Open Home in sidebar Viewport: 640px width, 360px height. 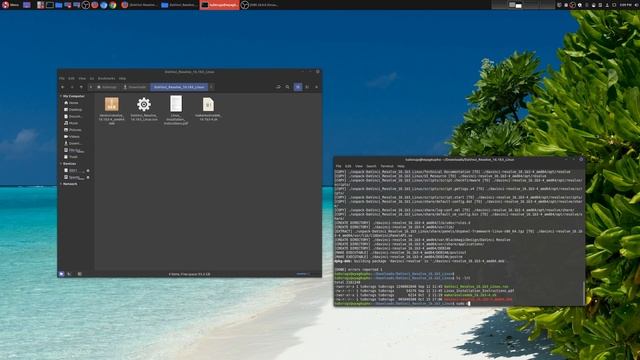click(x=73, y=103)
